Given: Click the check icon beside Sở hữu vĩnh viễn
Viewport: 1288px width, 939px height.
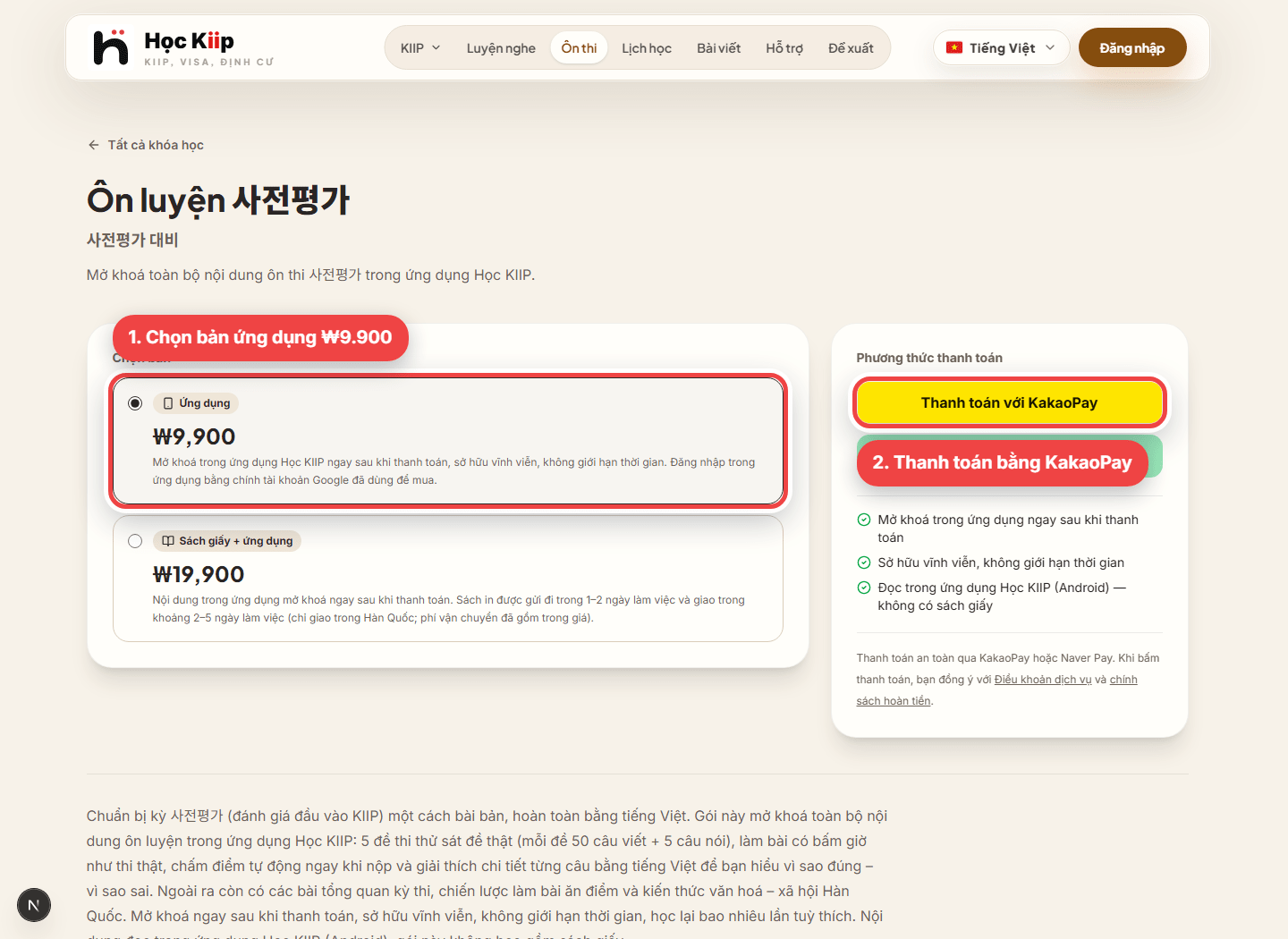Looking at the screenshot, I should [x=864, y=563].
